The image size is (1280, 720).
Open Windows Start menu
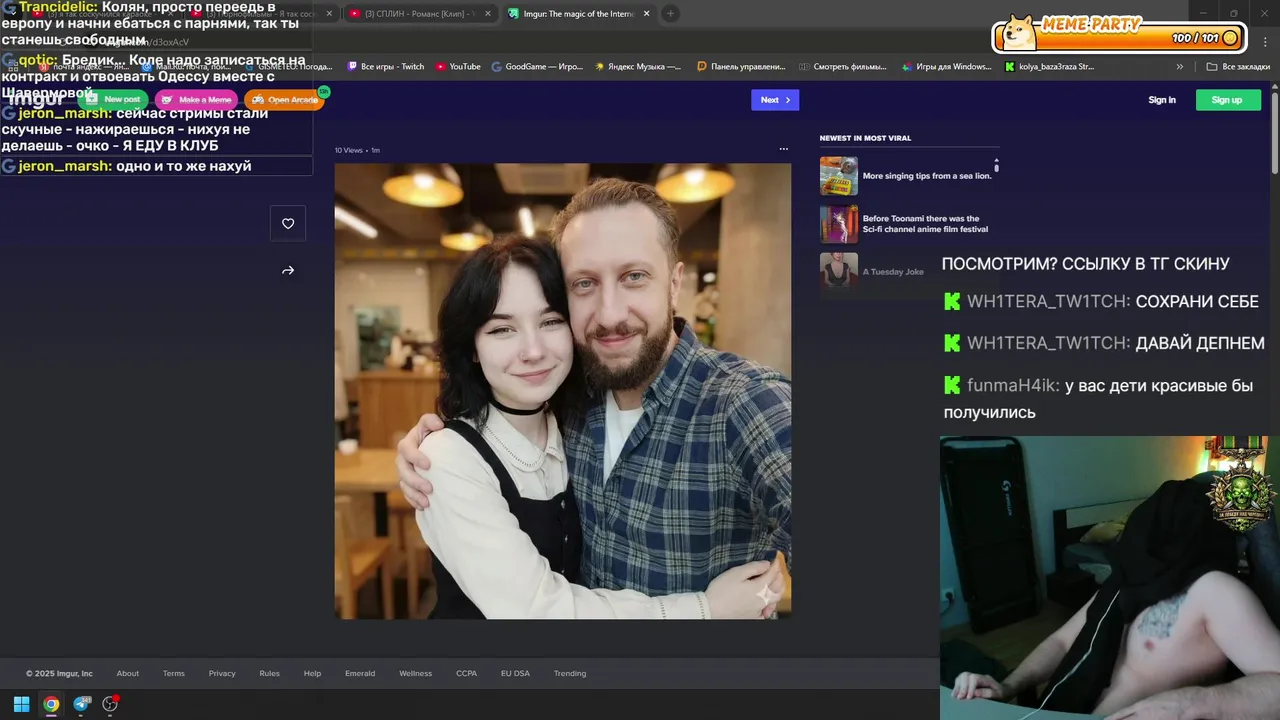coord(21,704)
